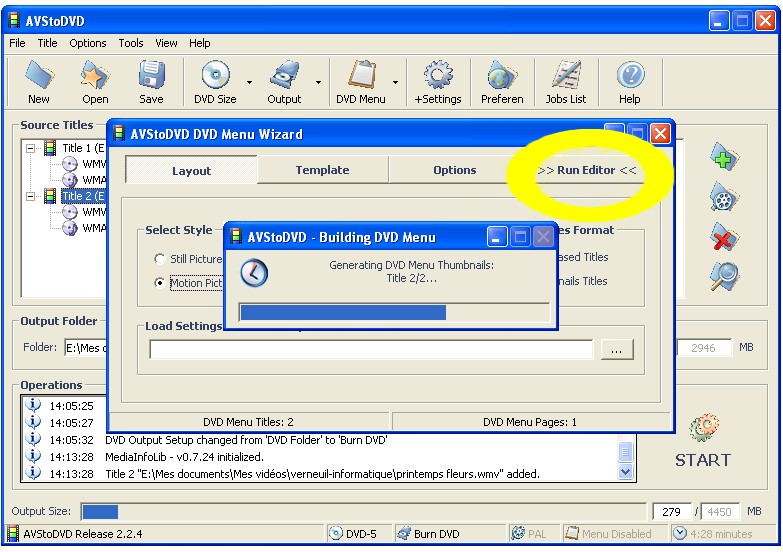Click the Run Editor button
This screenshot has width=783, height=552.
click(586, 170)
